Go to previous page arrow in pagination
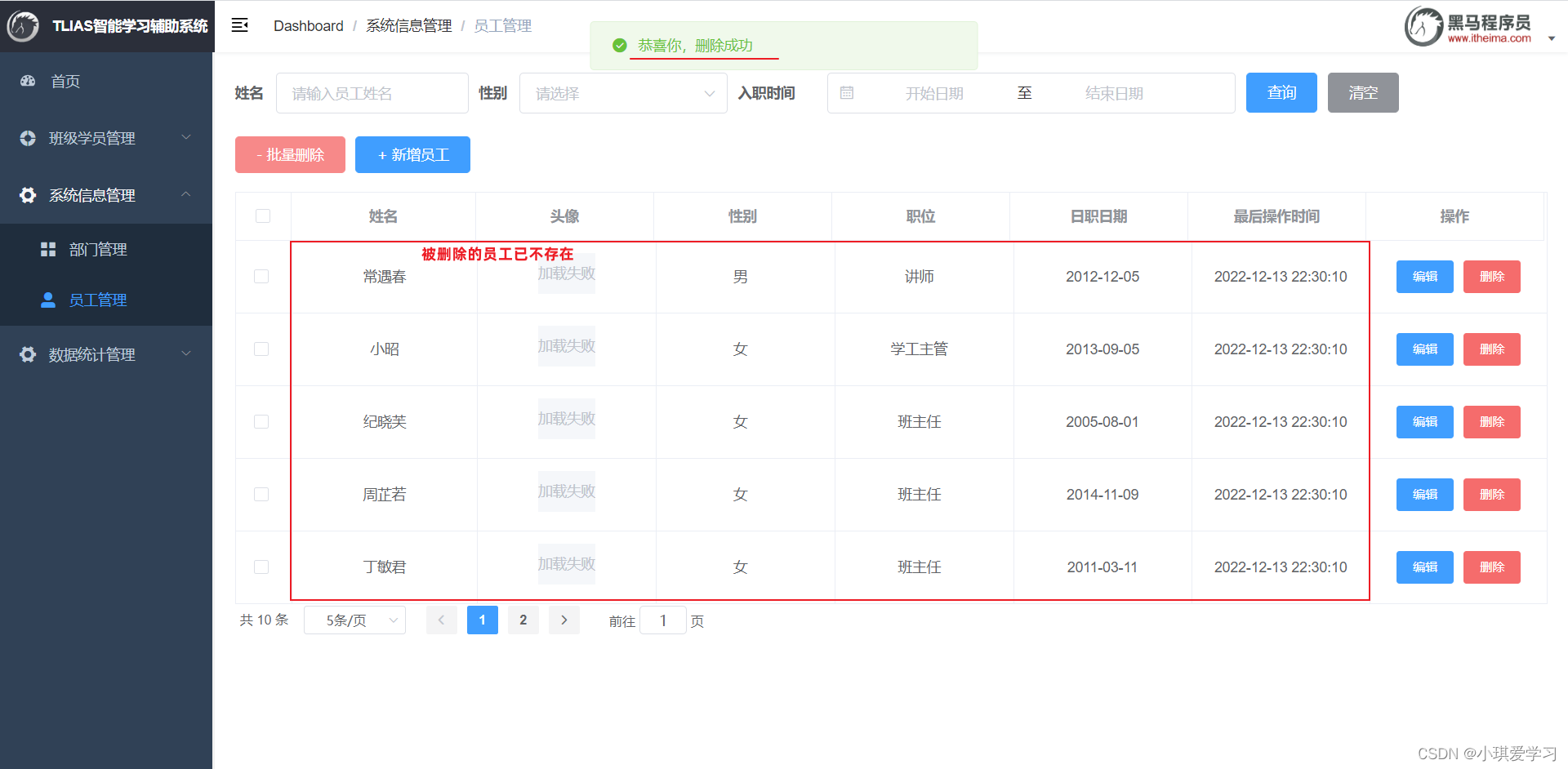The width and height of the screenshot is (1568, 769). [442, 620]
